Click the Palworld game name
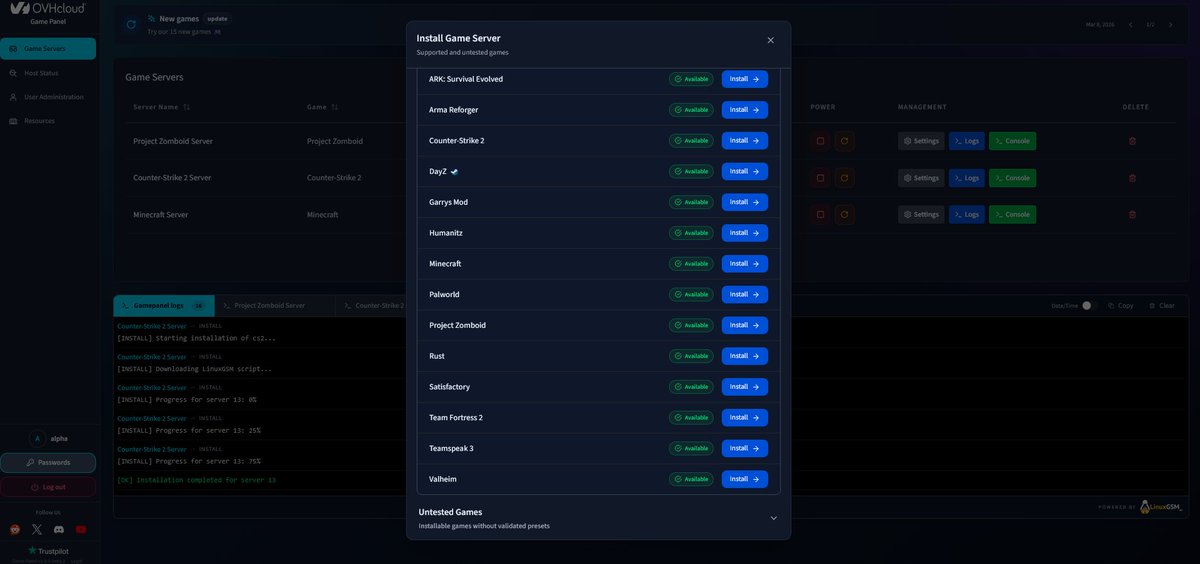The height and width of the screenshot is (564, 1200). 444,295
